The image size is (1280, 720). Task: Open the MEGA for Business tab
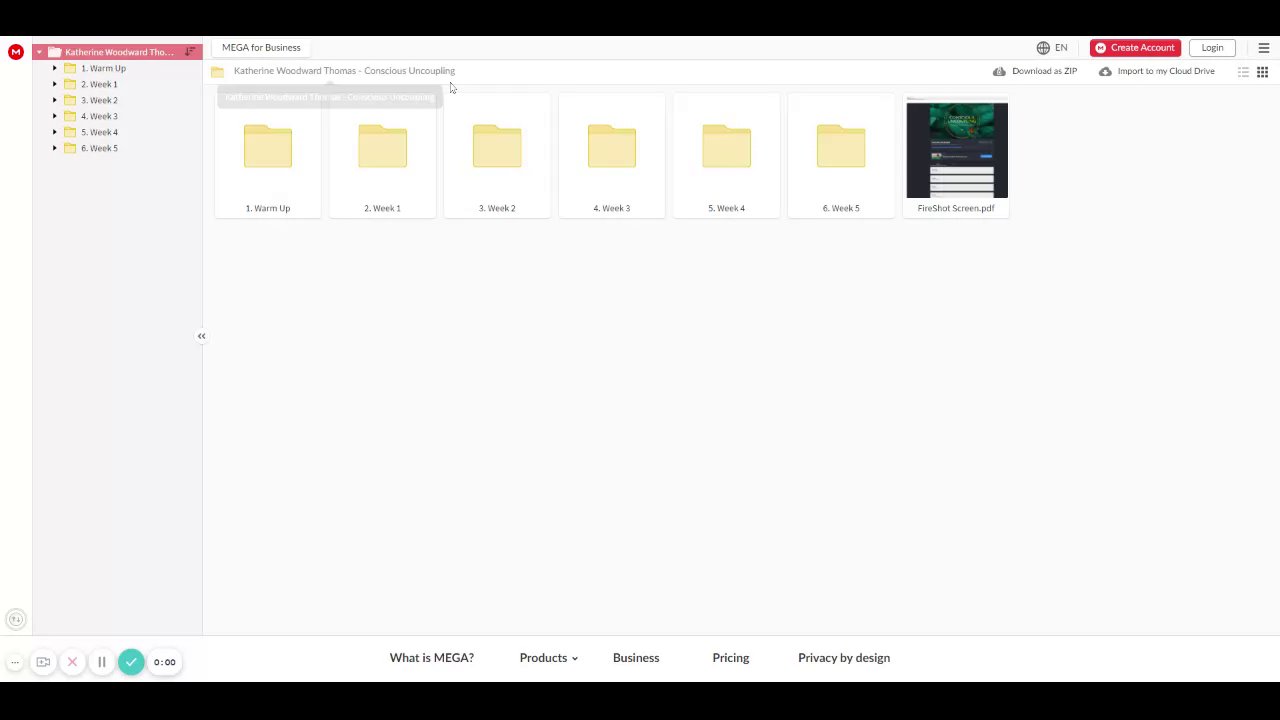click(x=261, y=48)
